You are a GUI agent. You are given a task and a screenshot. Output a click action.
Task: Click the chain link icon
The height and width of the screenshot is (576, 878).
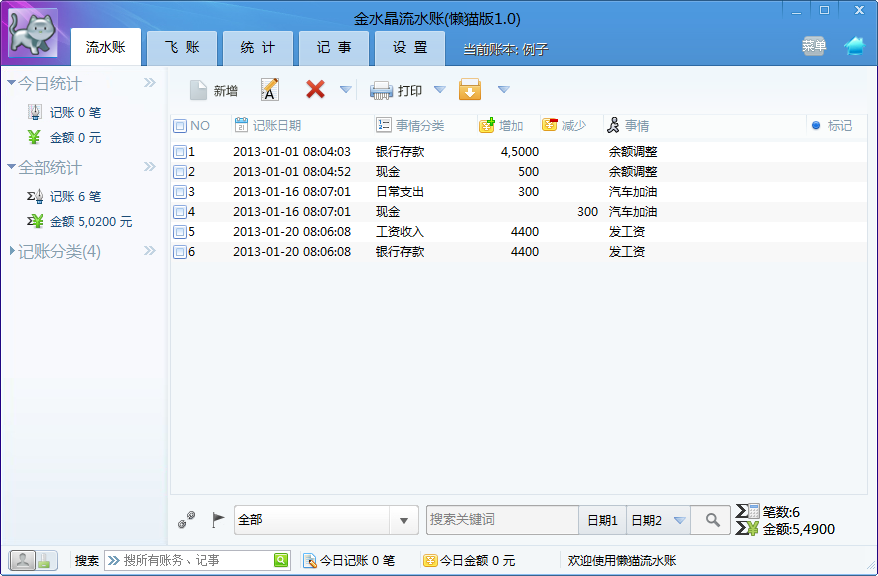(x=186, y=519)
